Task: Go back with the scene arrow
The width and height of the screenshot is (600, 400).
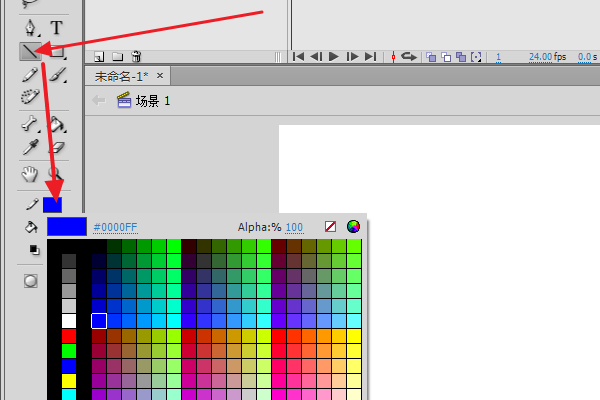Action: [99, 100]
